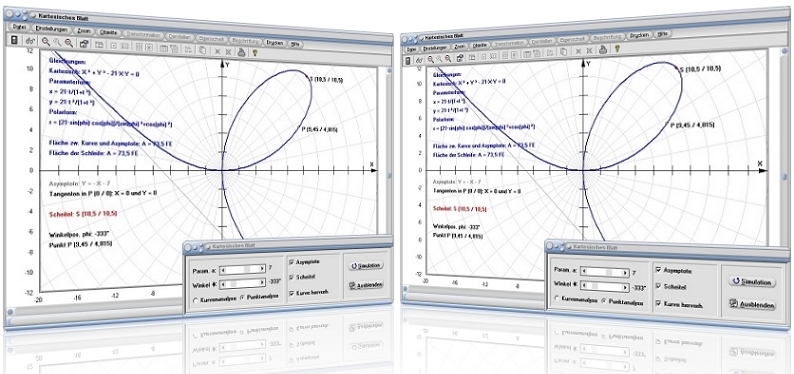Open Drucken menu in right window

pyautogui.click(x=641, y=35)
